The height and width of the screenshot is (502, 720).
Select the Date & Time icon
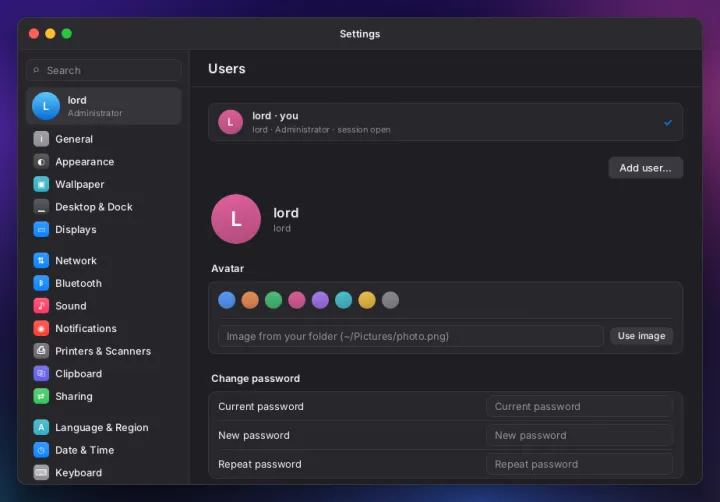[x=41, y=450]
